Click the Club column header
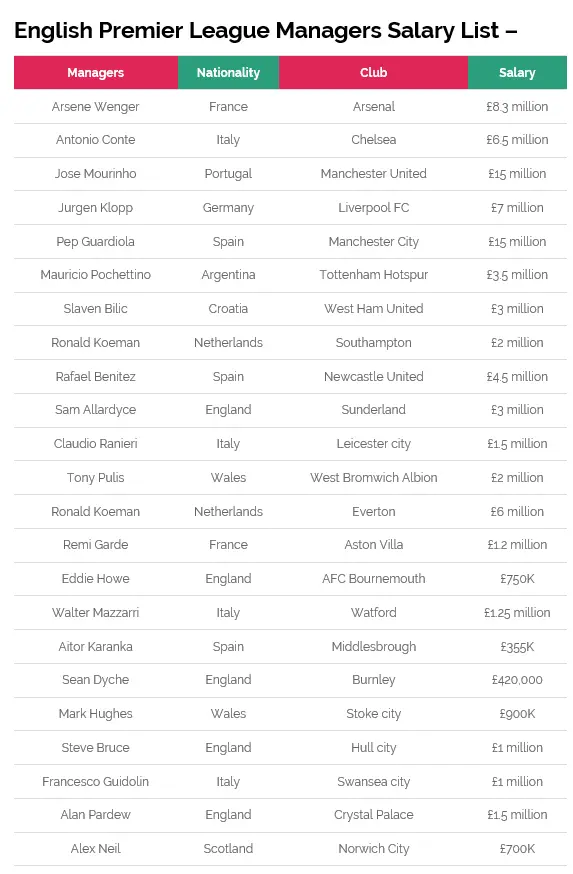Screen dimensions: 573x874 373,72
